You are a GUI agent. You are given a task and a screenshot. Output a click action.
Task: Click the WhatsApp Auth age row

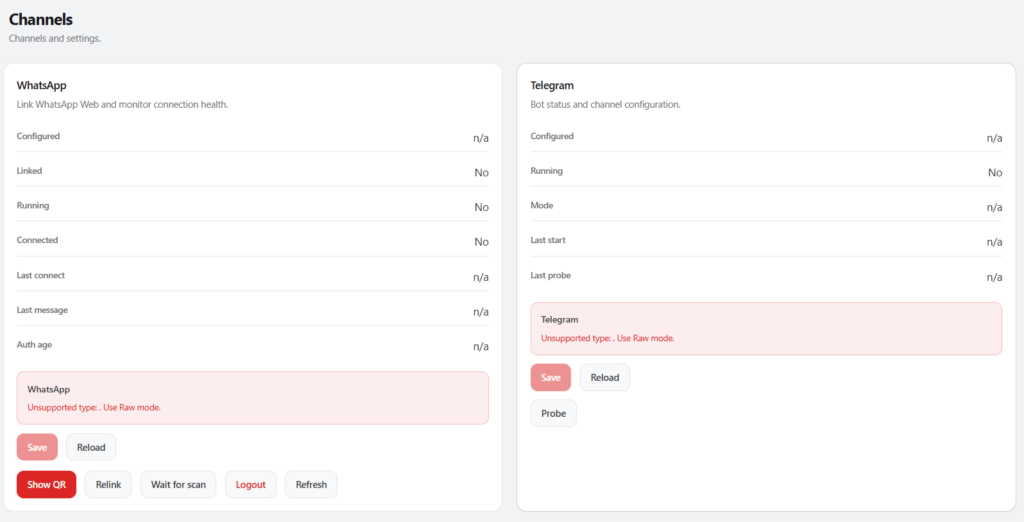[252, 345]
